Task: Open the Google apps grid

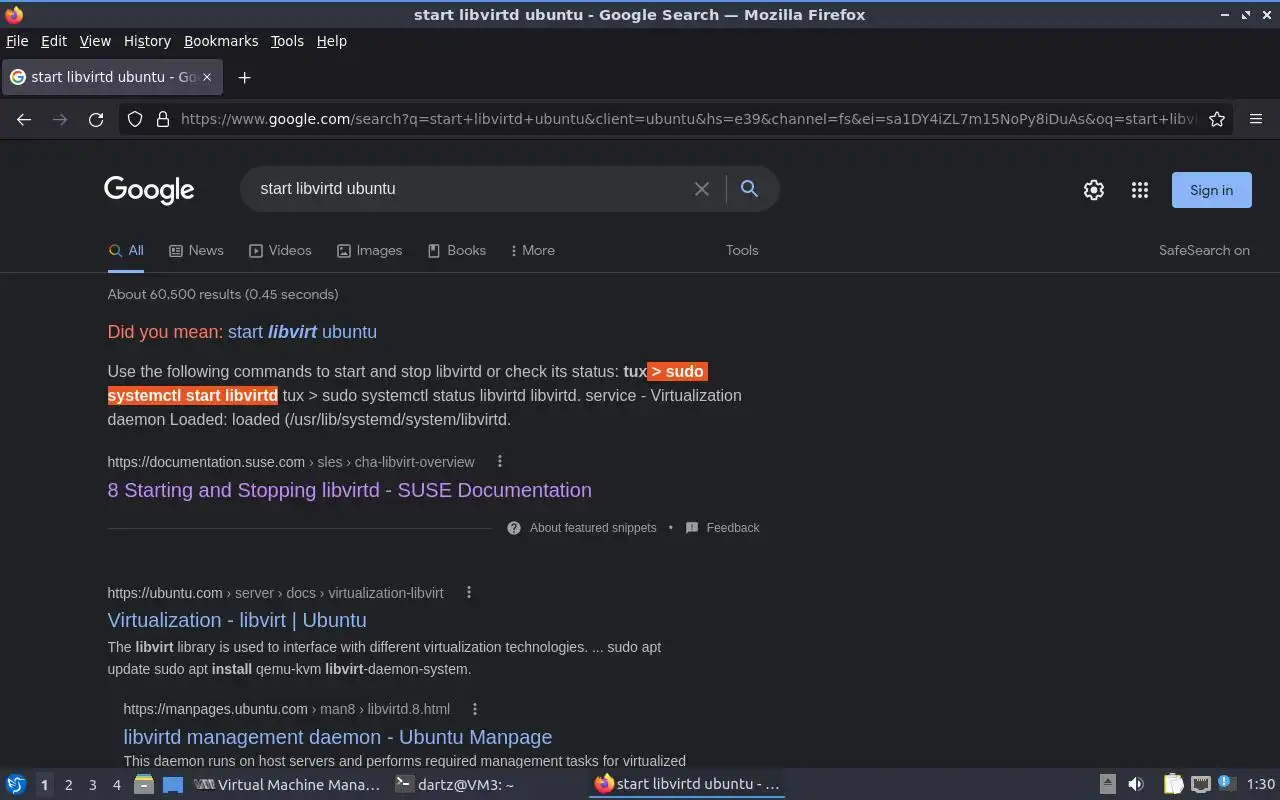Action: click(x=1140, y=190)
